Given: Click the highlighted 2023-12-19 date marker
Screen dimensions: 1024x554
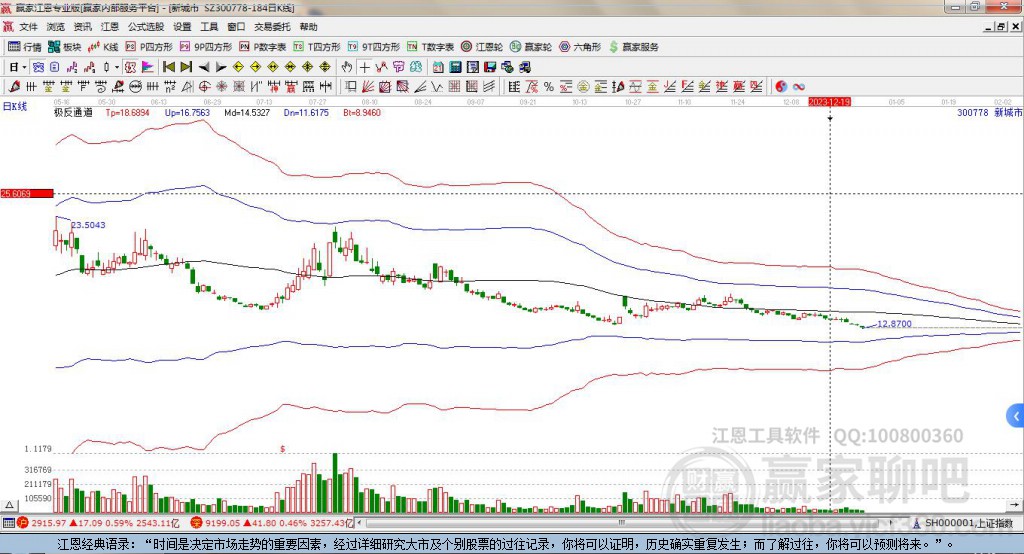Looking at the screenshot, I should 829,102.
